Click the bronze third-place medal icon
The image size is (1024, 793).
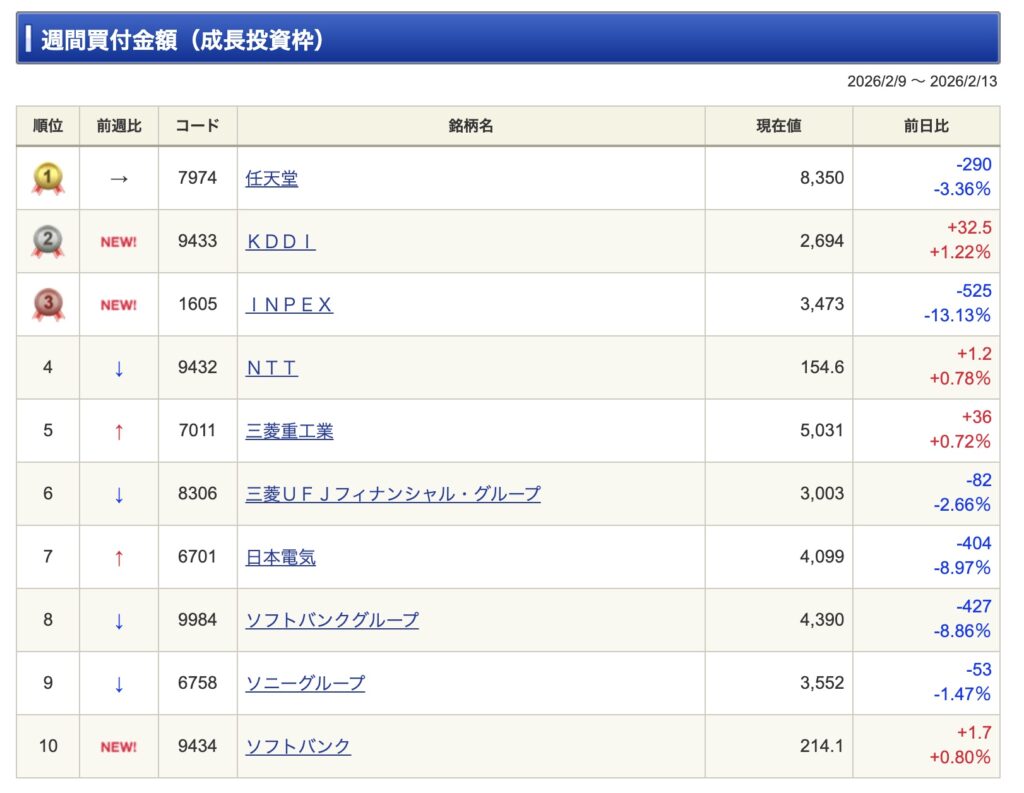(x=48, y=305)
